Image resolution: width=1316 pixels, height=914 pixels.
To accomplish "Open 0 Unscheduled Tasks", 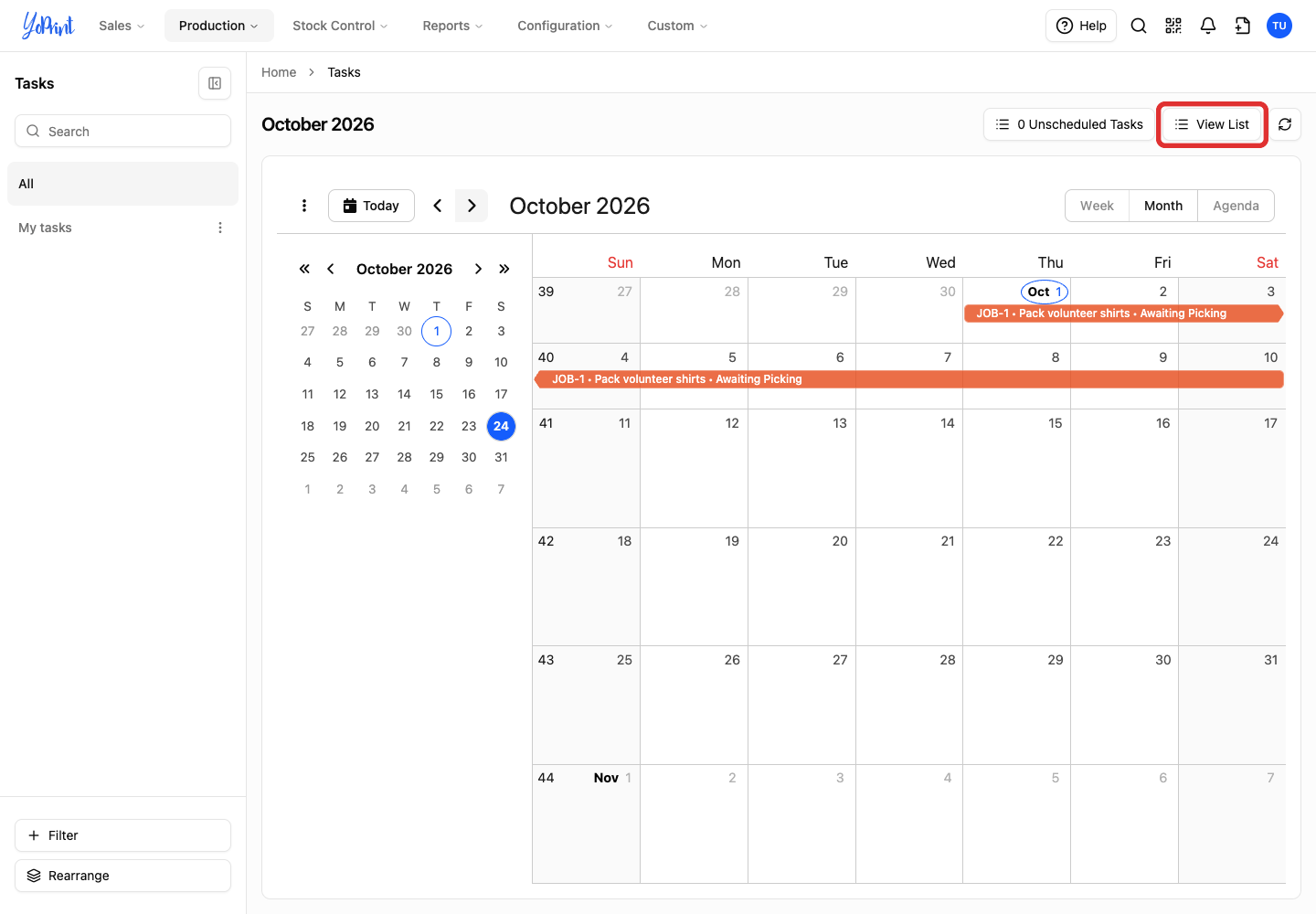I will pos(1069,124).
